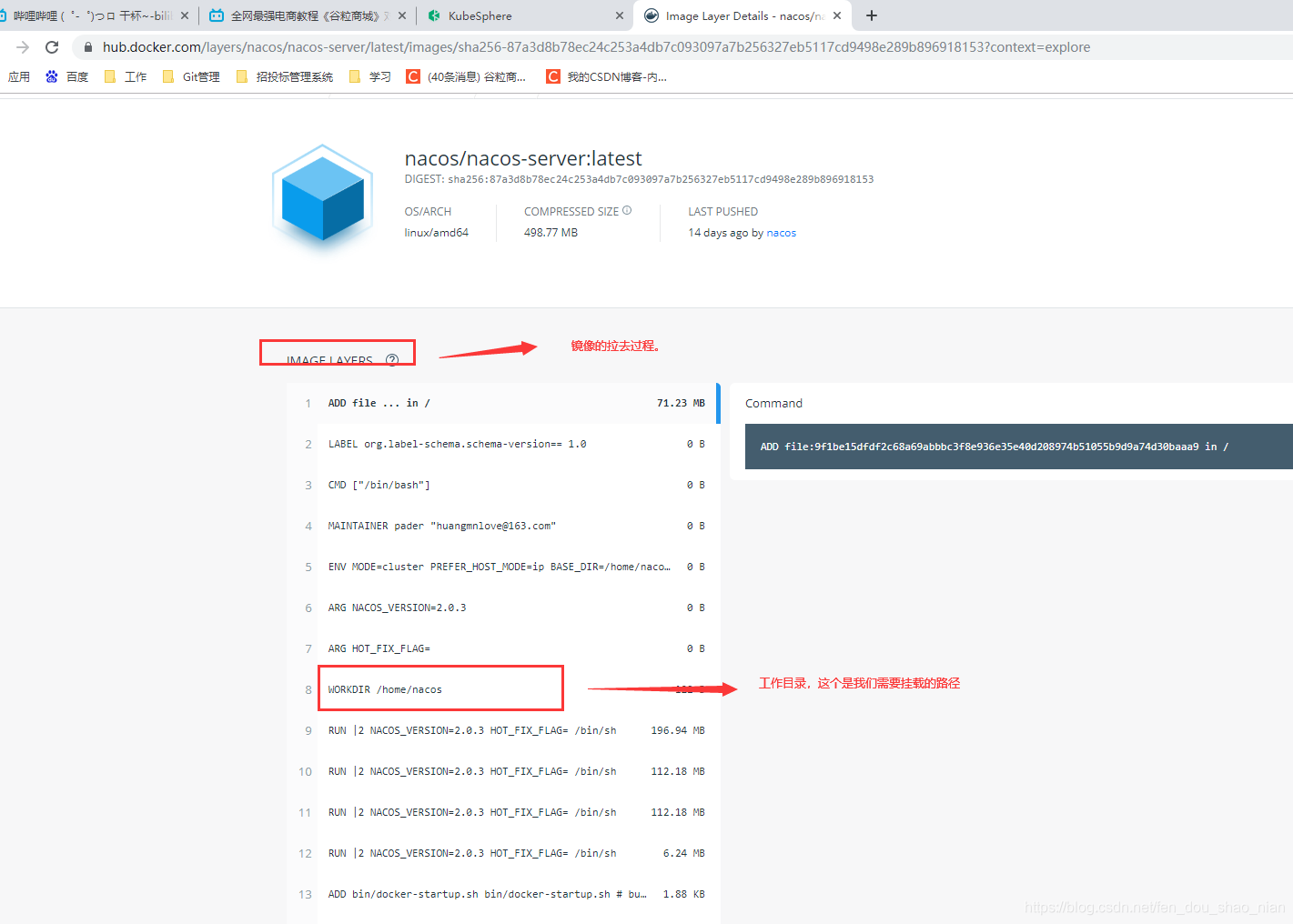Viewport: 1293px width, 924px height.
Task: Select layer 6 ARG NACOS_VERSION=2.0.3
Action: pos(503,608)
